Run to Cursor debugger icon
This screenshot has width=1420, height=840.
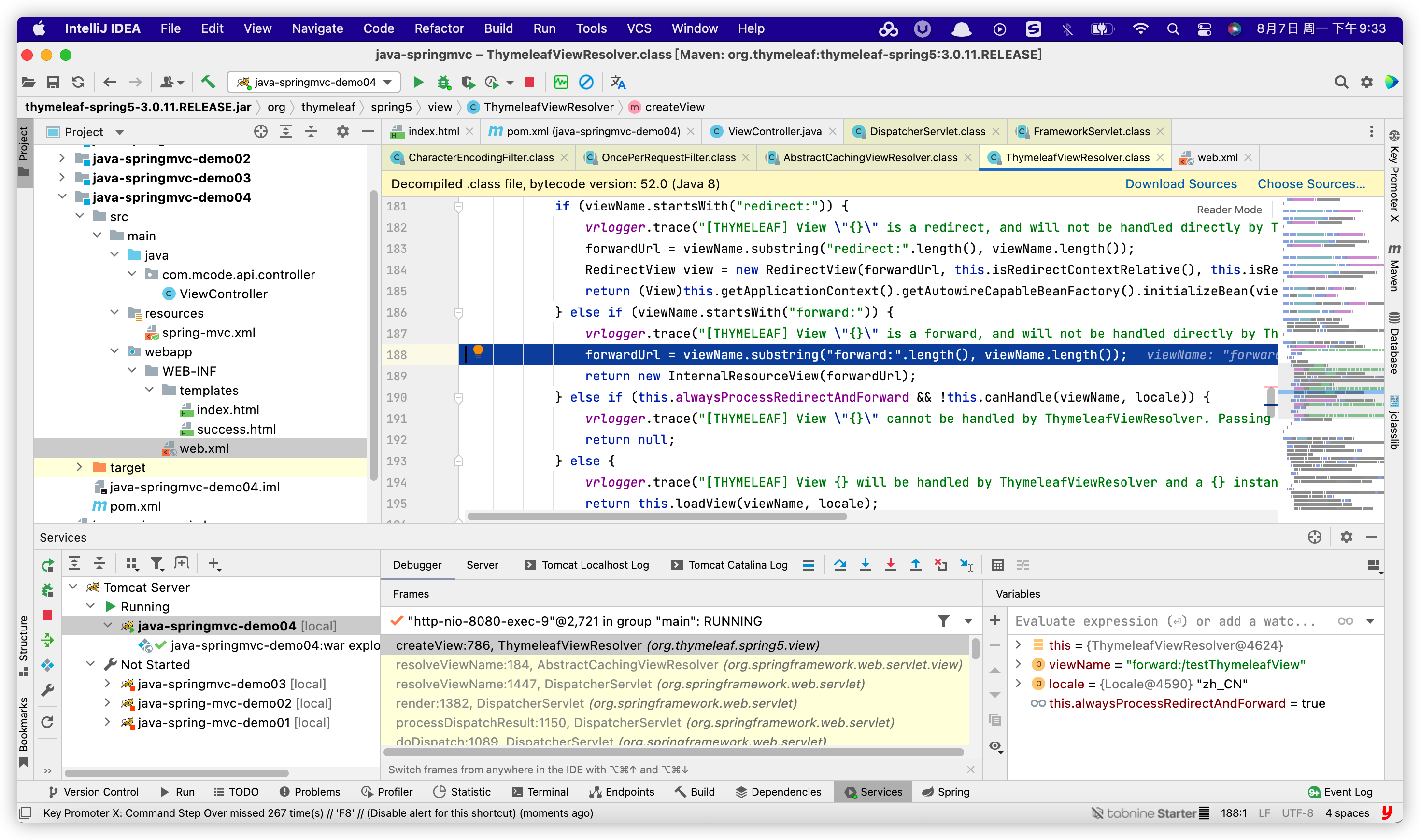(x=966, y=564)
